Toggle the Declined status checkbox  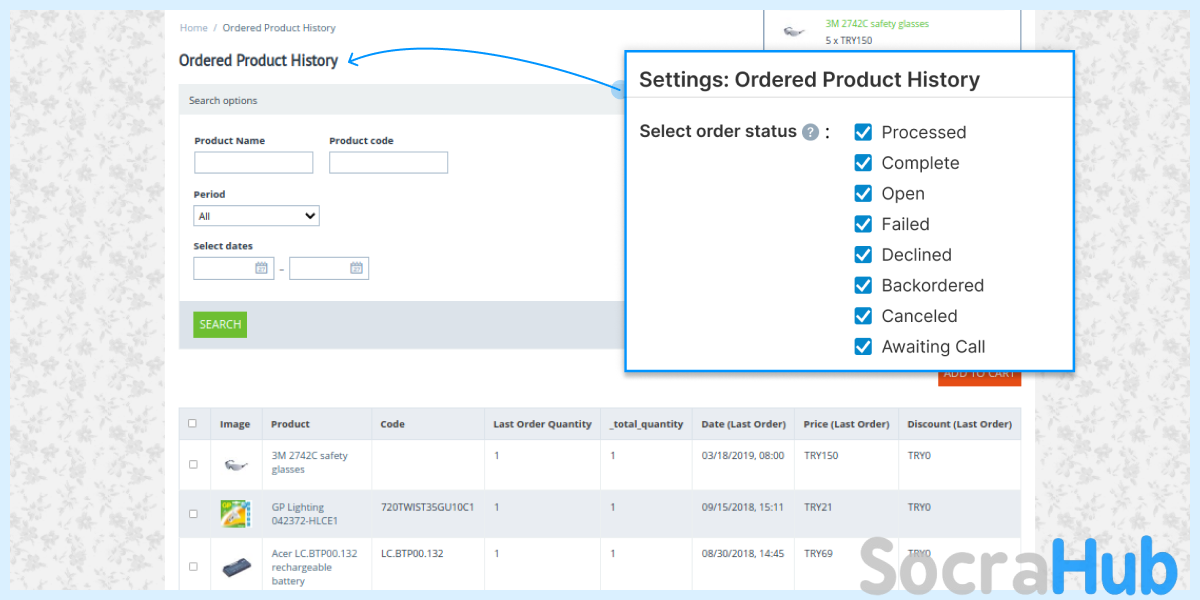(x=863, y=255)
